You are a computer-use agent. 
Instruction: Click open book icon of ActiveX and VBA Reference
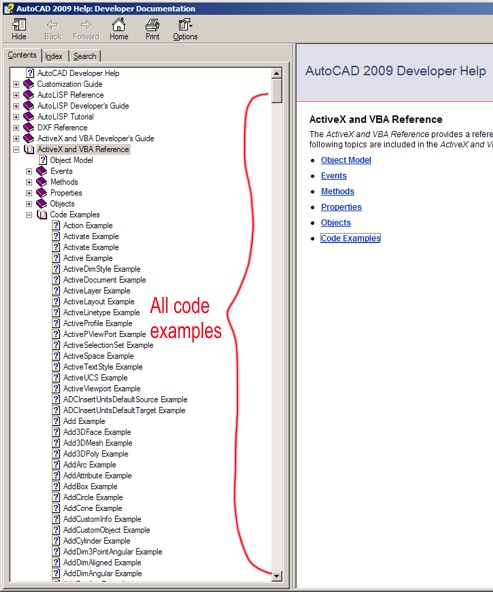29,150
